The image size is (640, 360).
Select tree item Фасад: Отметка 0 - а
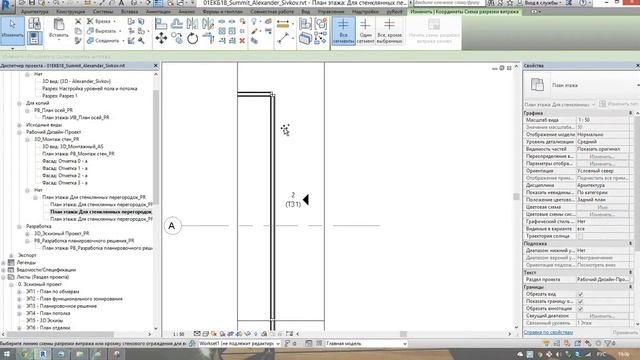point(65,161)
